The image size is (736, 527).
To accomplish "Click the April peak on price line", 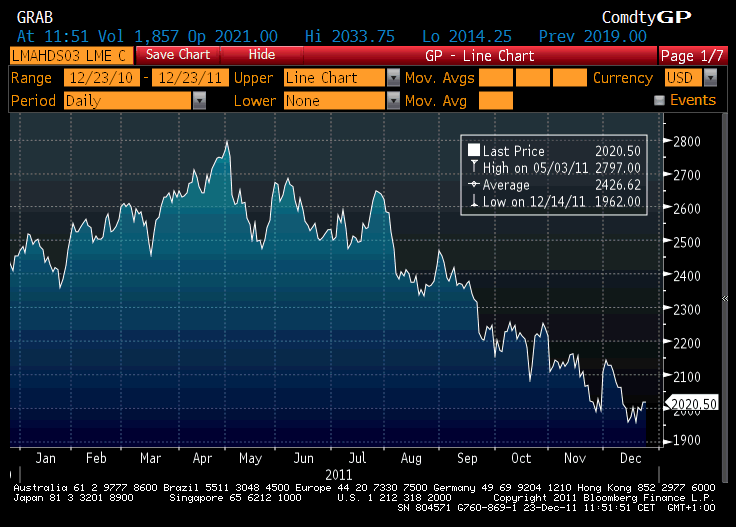I will 228,142.
